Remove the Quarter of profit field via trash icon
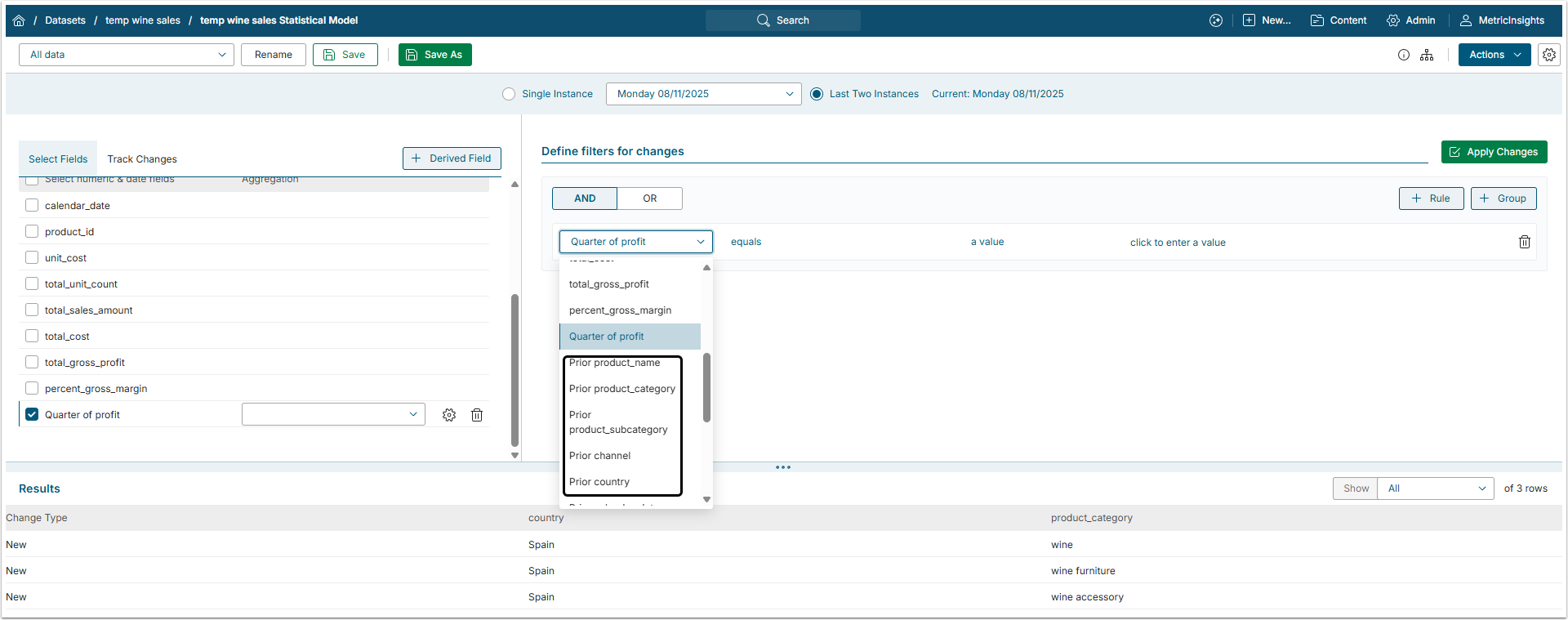The image size is (1568, 620). [477, 415]
